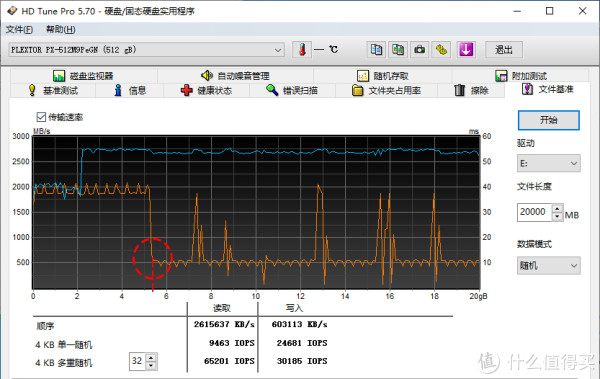Switch to the 健康状态 tab
Viewport: 600px width, 379px height.
click(x=207, y=91)
